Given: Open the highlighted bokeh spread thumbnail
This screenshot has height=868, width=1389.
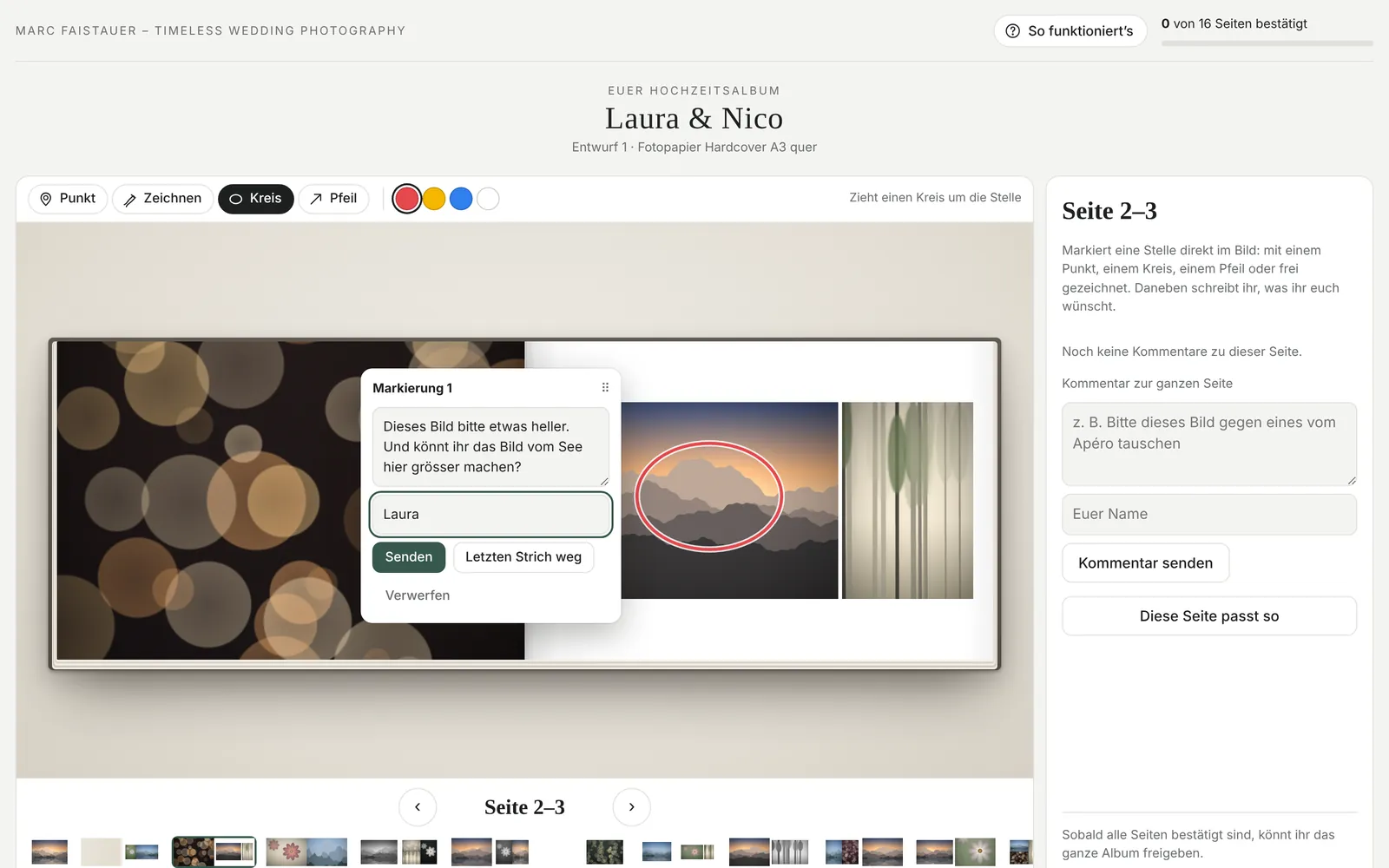Looking at the screenshot, I should 214,852.
